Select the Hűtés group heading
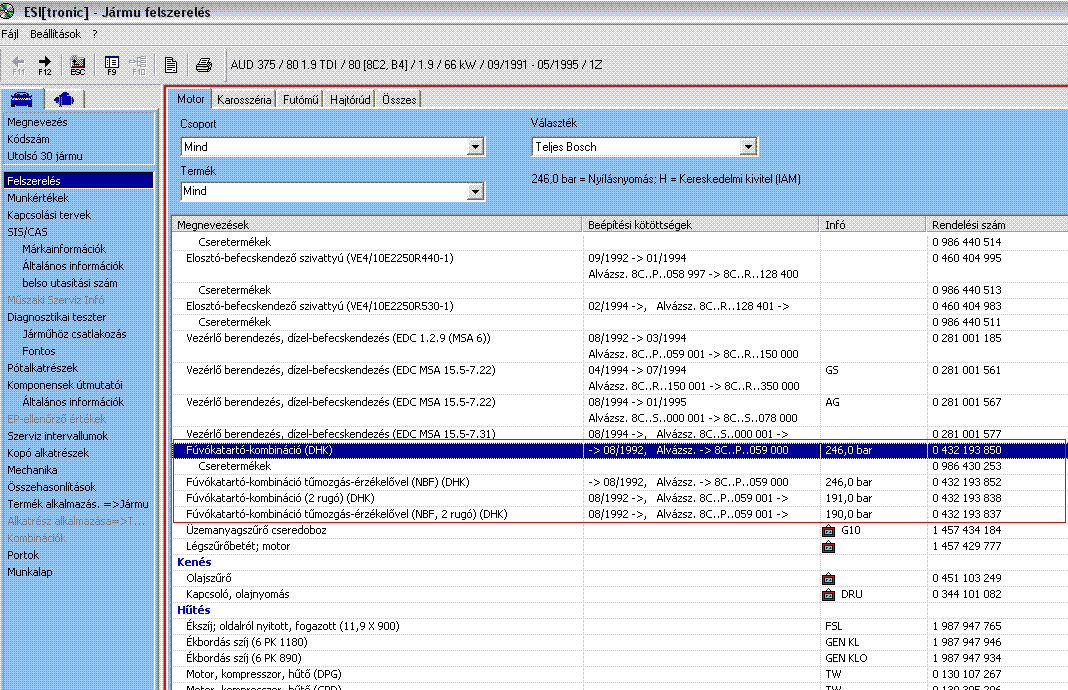The width and height of the screenshot is (1068, 690). pyautogui.click(x=193, y=610)
